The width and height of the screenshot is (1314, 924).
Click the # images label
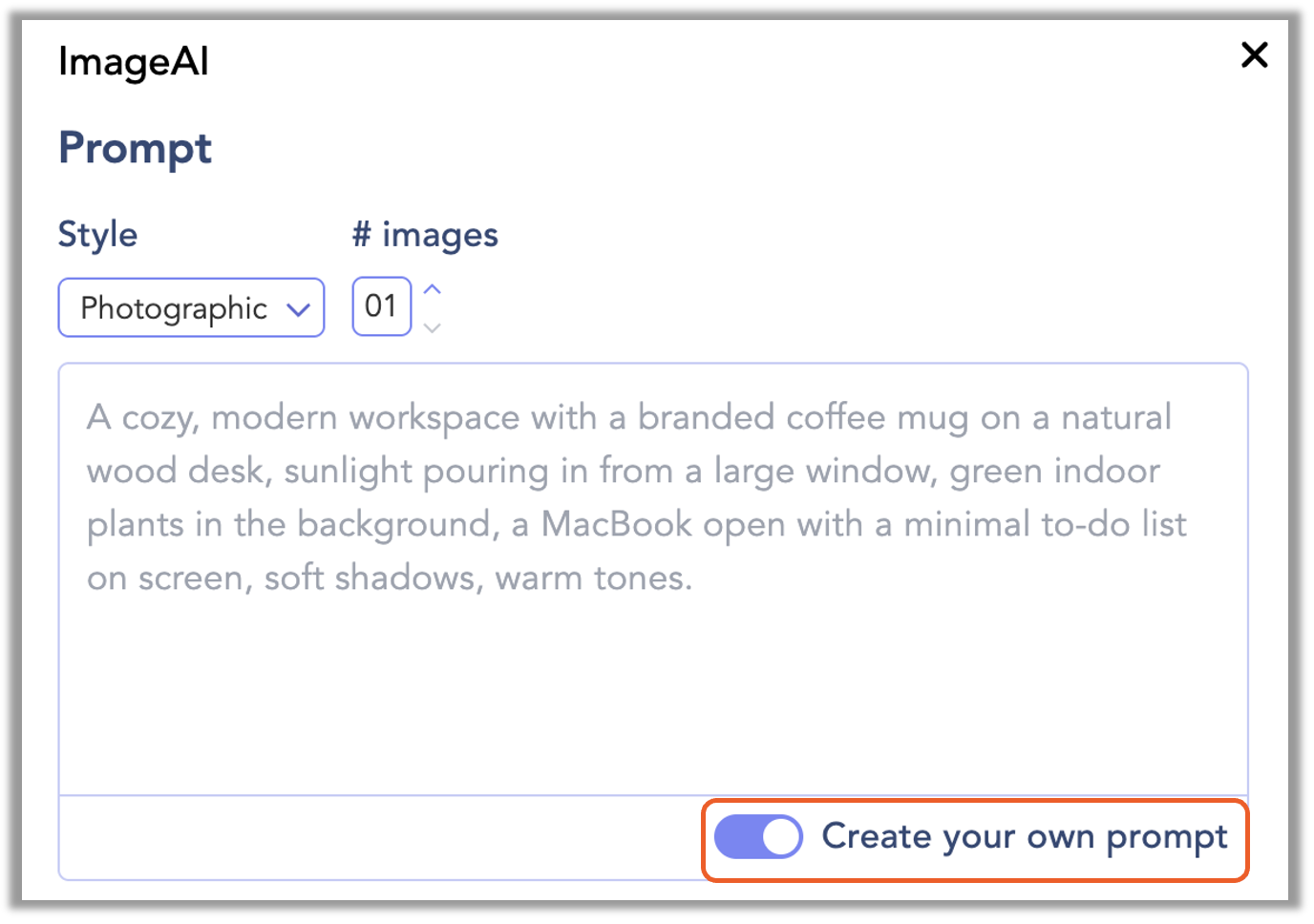pyautogui.click(x=425, y=234)
